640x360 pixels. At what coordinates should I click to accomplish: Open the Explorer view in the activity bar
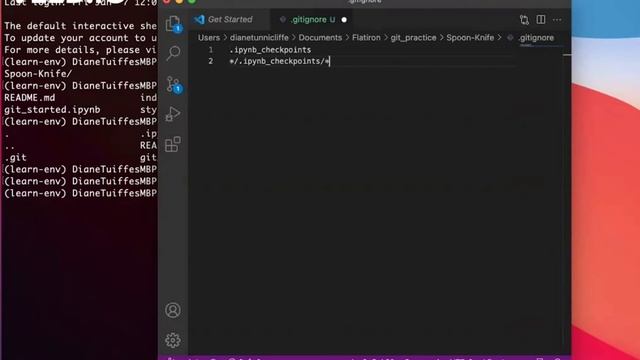173,23
